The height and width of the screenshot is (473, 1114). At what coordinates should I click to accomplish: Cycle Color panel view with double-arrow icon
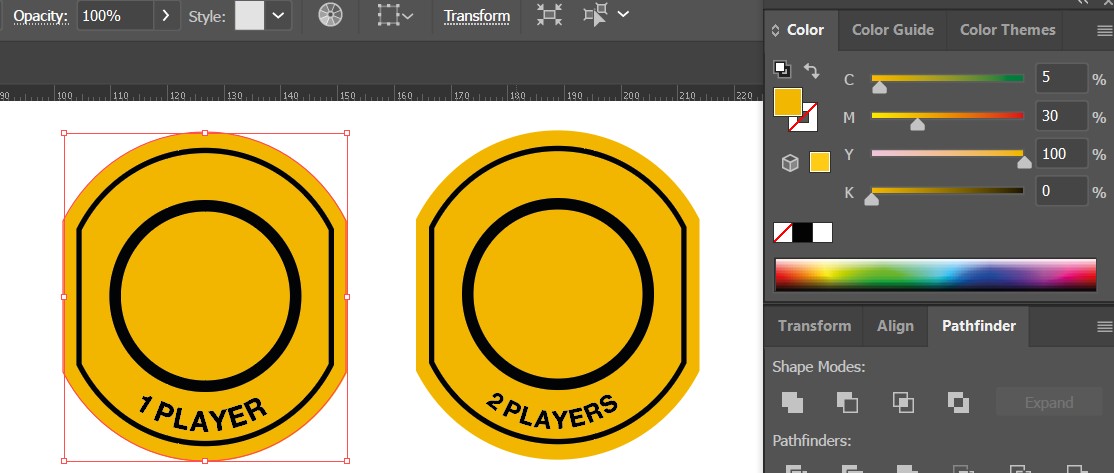tap(775, 30)
